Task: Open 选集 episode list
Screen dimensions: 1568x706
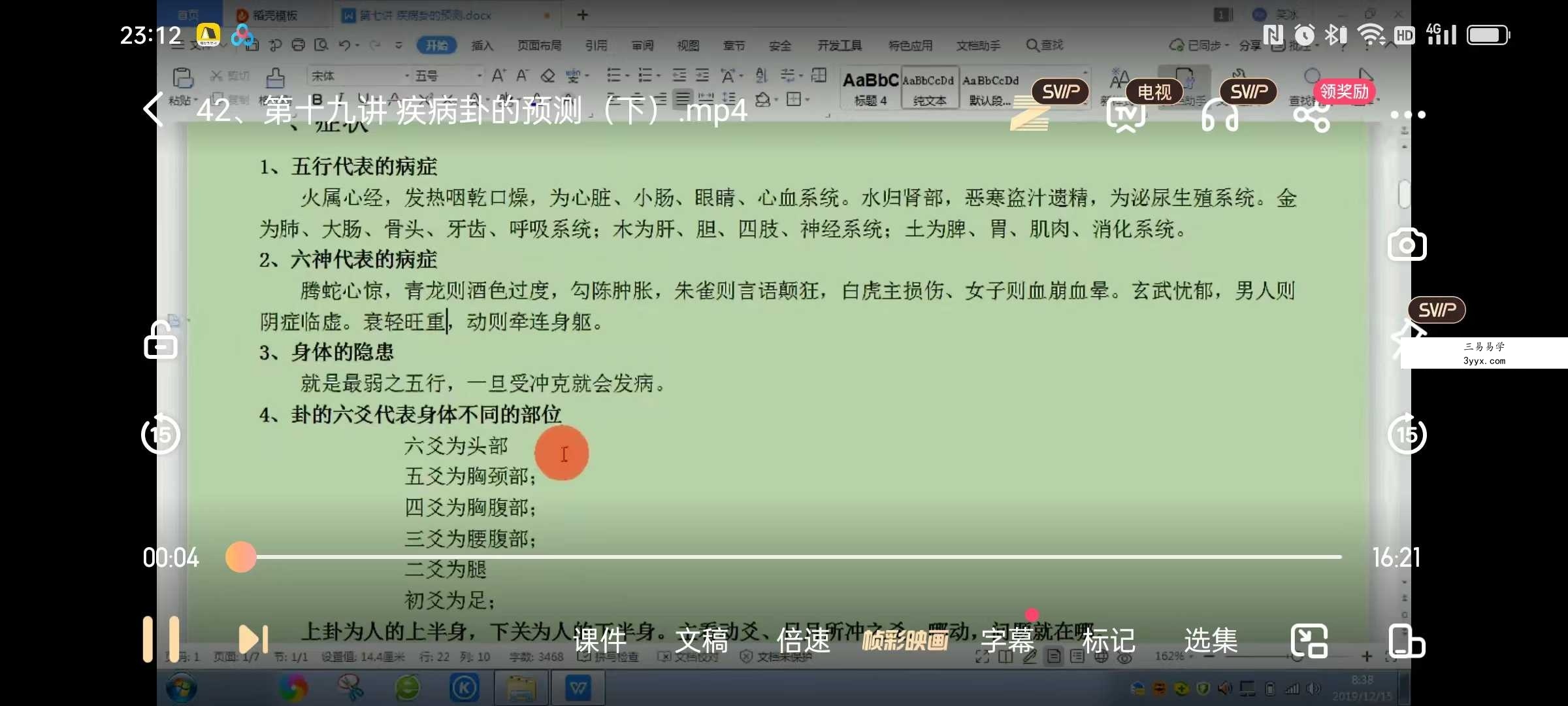Action: coord(1211,641)
